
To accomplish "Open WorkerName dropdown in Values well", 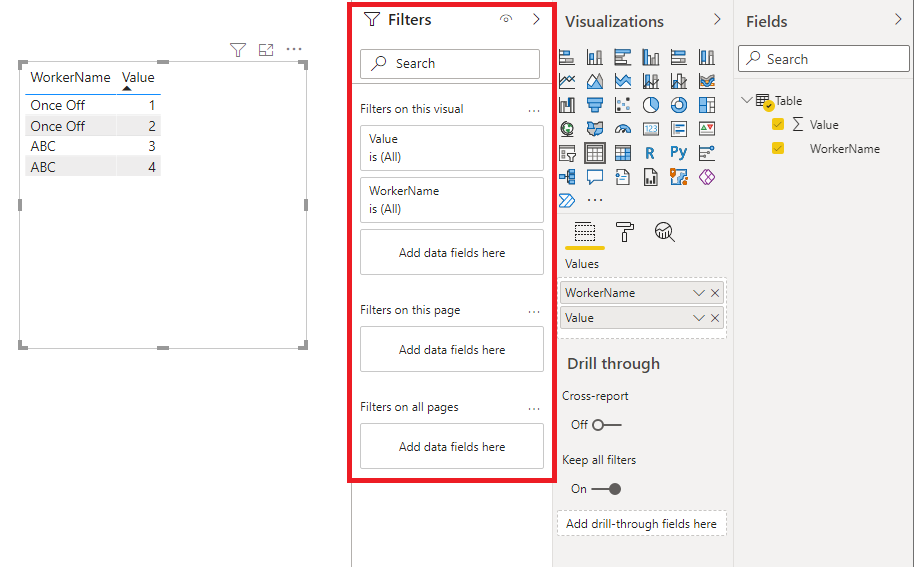I will click(x=698, y=293).
